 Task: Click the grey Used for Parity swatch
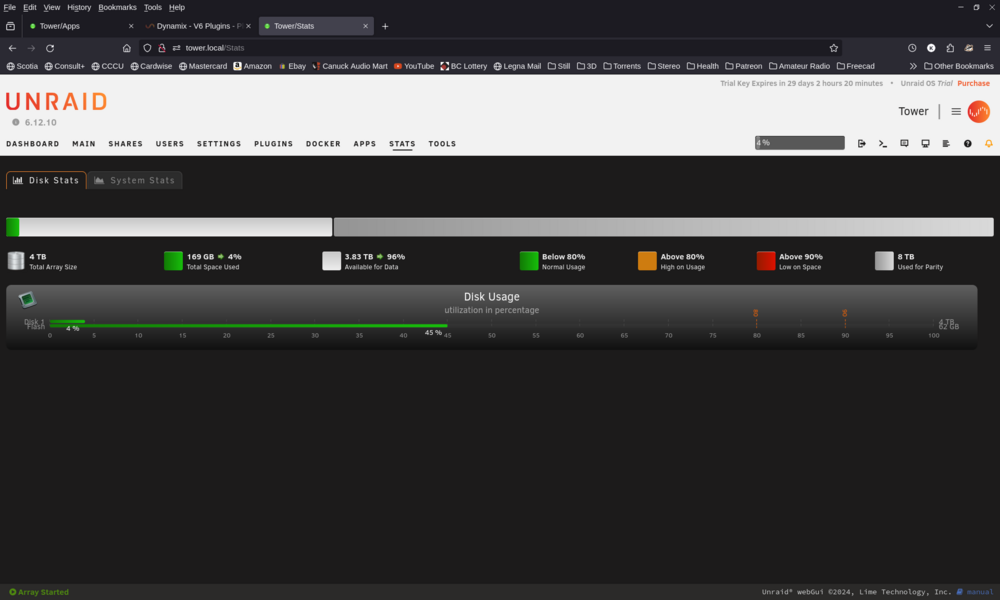884,260
